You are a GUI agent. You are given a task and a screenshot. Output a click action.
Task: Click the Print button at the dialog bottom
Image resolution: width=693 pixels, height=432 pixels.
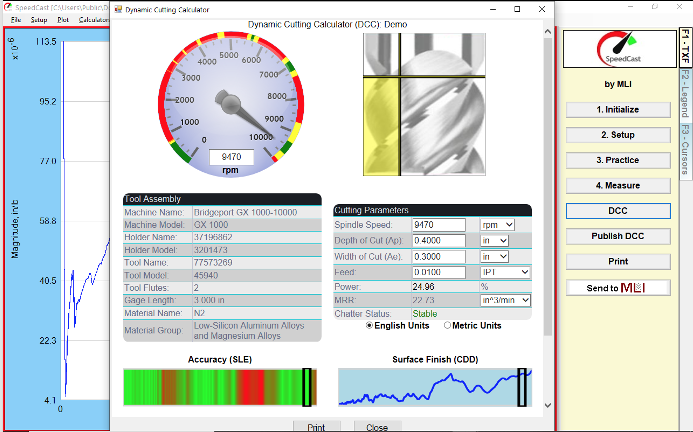pyautogui.click(x=316, y=426)
